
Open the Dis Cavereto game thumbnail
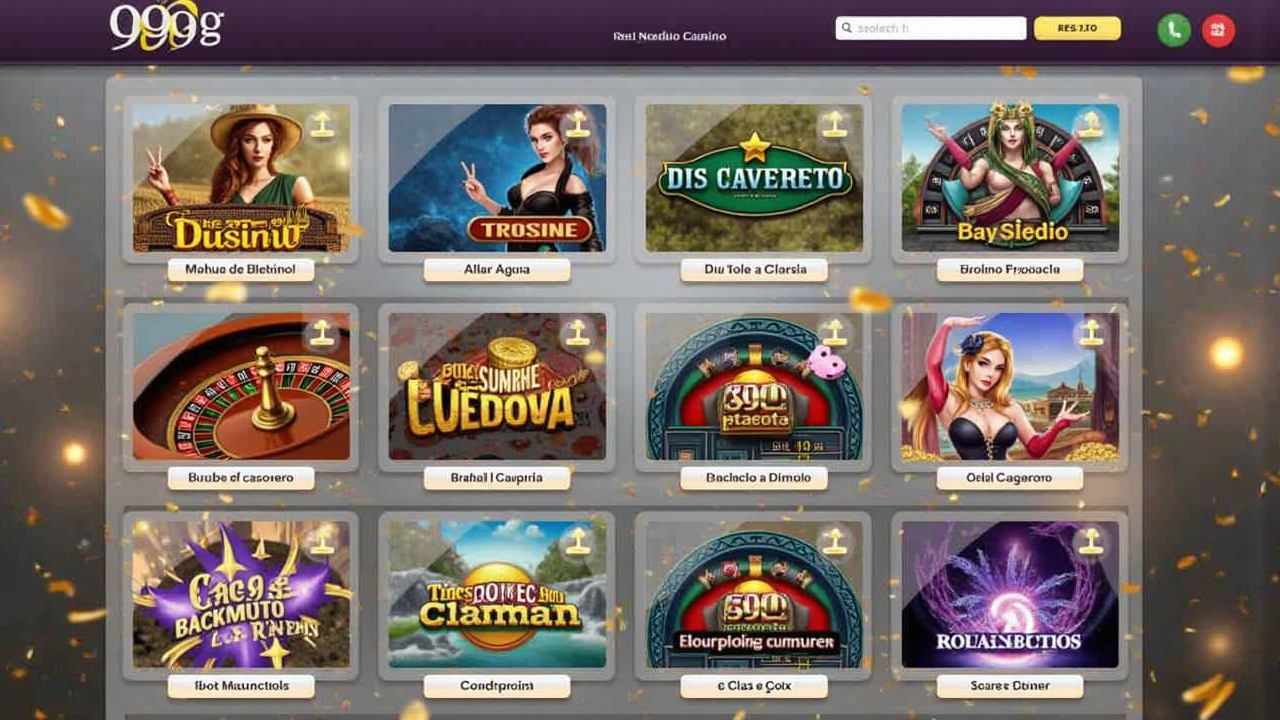[754, 178]
